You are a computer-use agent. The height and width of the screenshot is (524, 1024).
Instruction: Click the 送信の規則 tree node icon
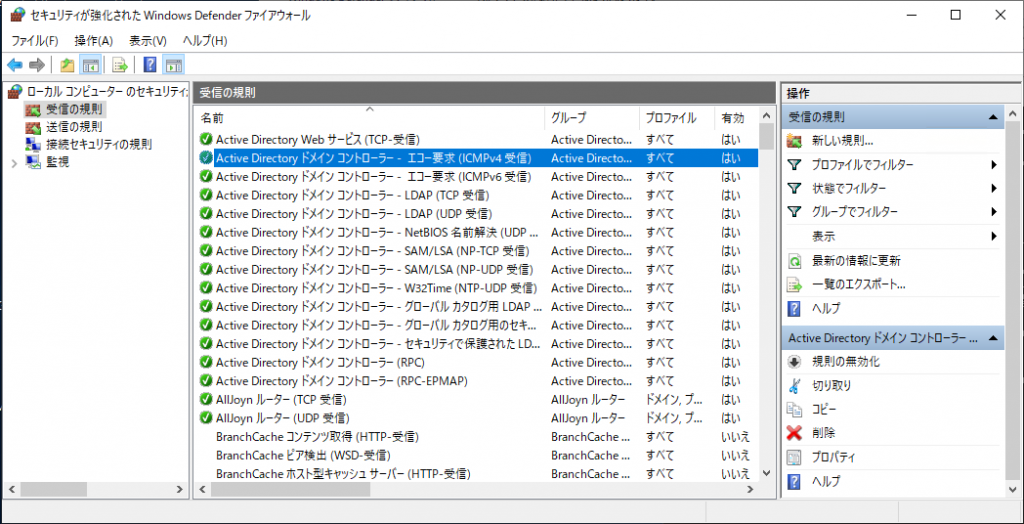[33, 127]
